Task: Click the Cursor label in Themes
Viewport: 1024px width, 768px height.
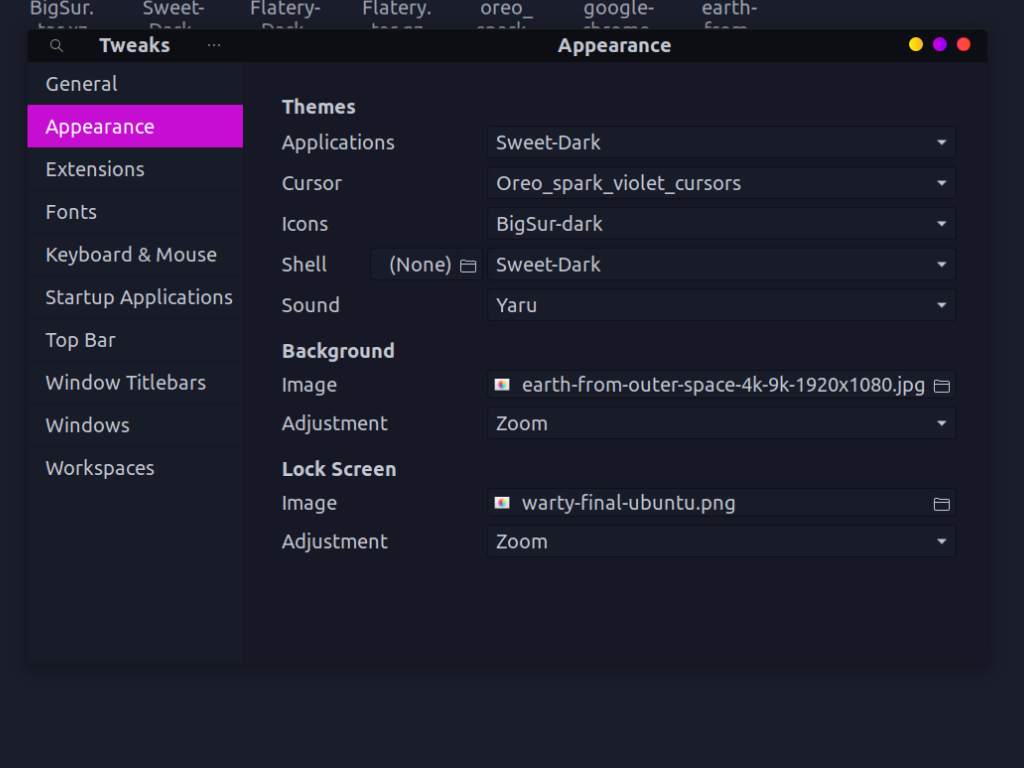Action: 312,183
